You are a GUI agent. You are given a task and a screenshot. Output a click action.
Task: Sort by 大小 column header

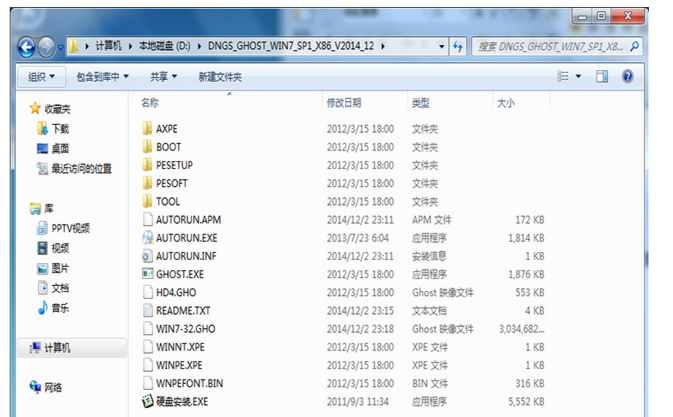(506, 103)
